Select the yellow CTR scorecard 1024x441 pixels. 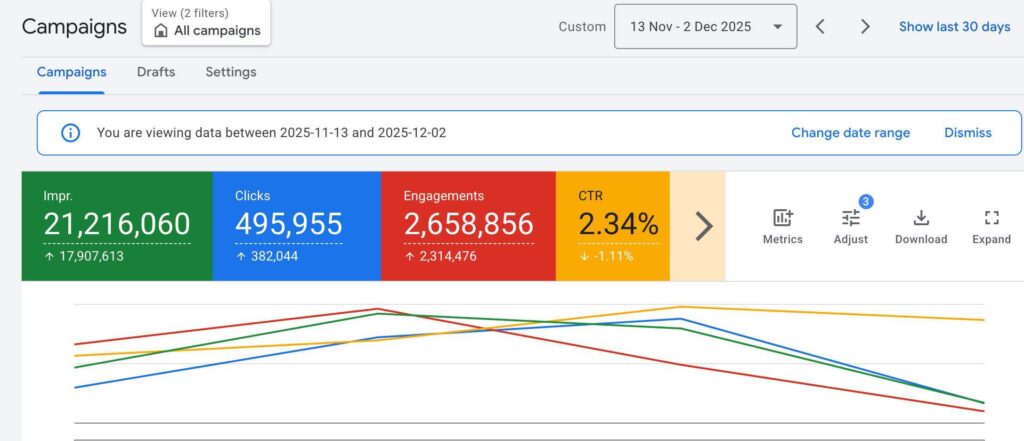613,226
